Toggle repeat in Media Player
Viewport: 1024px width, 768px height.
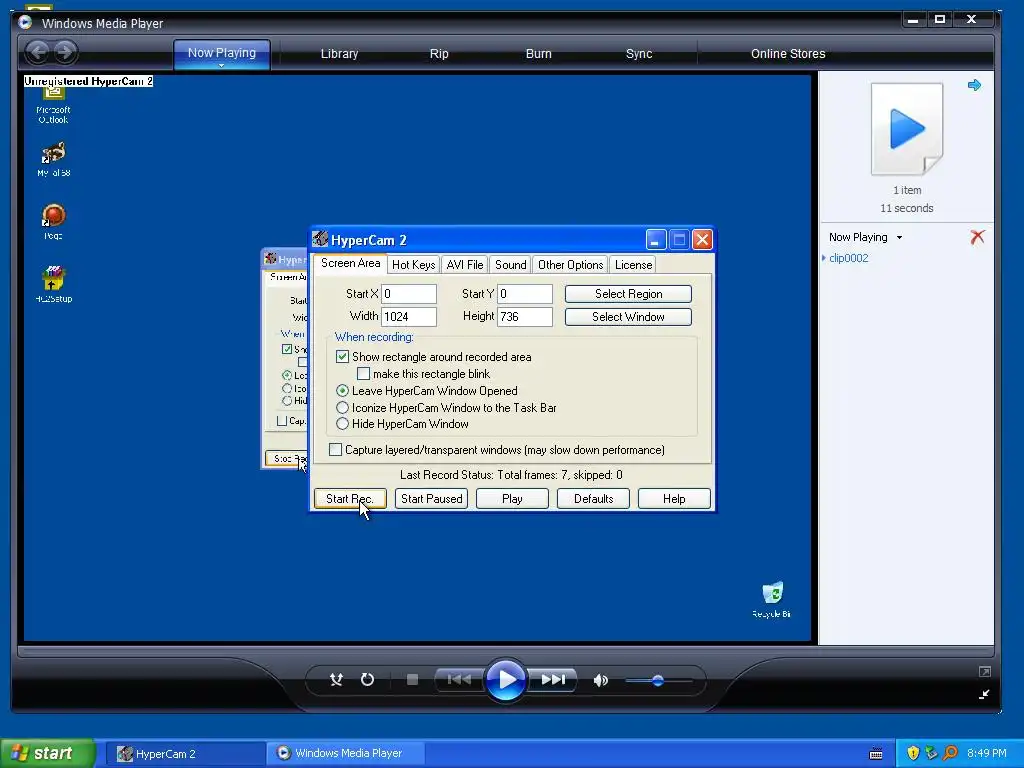[368, 680]
